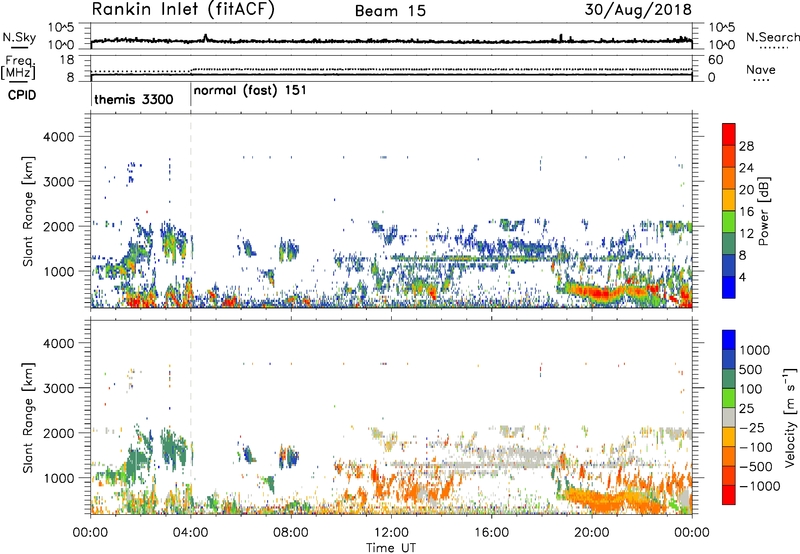800x554 pixels.
Task: Click the 4 label on Power colorbar
Action: tap(743, 278)
